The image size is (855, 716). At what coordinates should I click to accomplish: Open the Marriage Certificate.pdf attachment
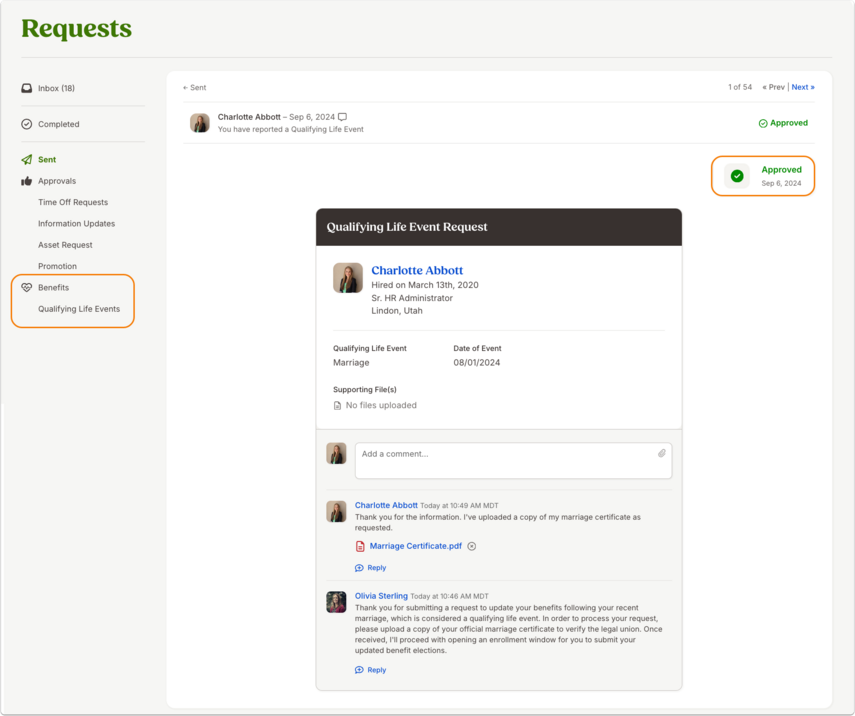[x=416, y=546]
